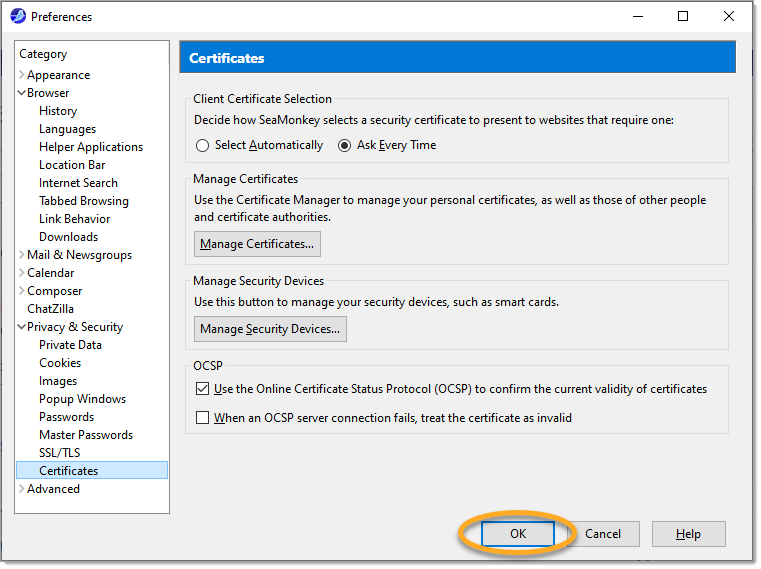Image resolution: width=761 pixels, height=569 pixels.
Task: Expand the Composer category
Action: point(22,291)
